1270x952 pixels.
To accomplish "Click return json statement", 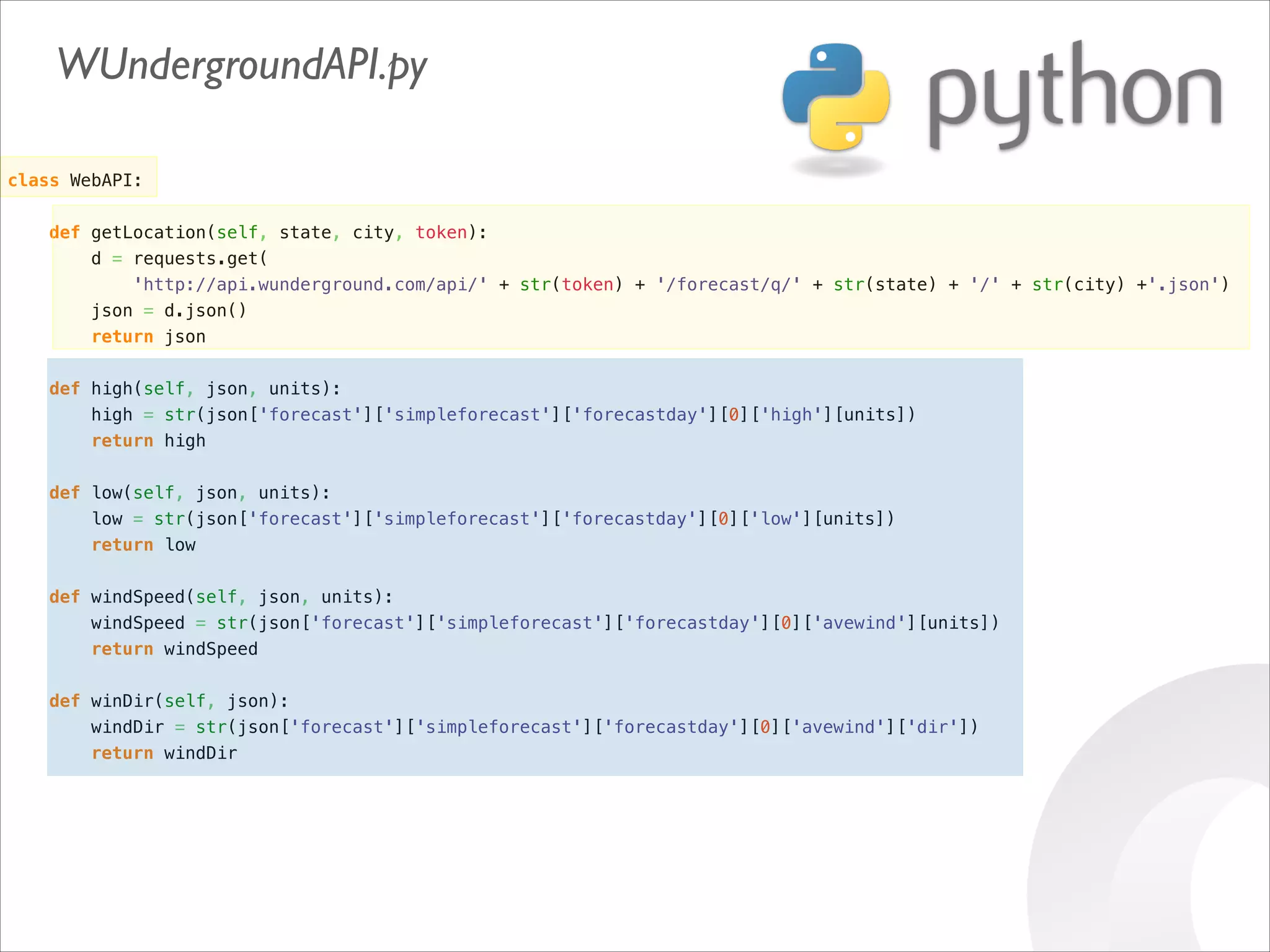I will point(148,337).
